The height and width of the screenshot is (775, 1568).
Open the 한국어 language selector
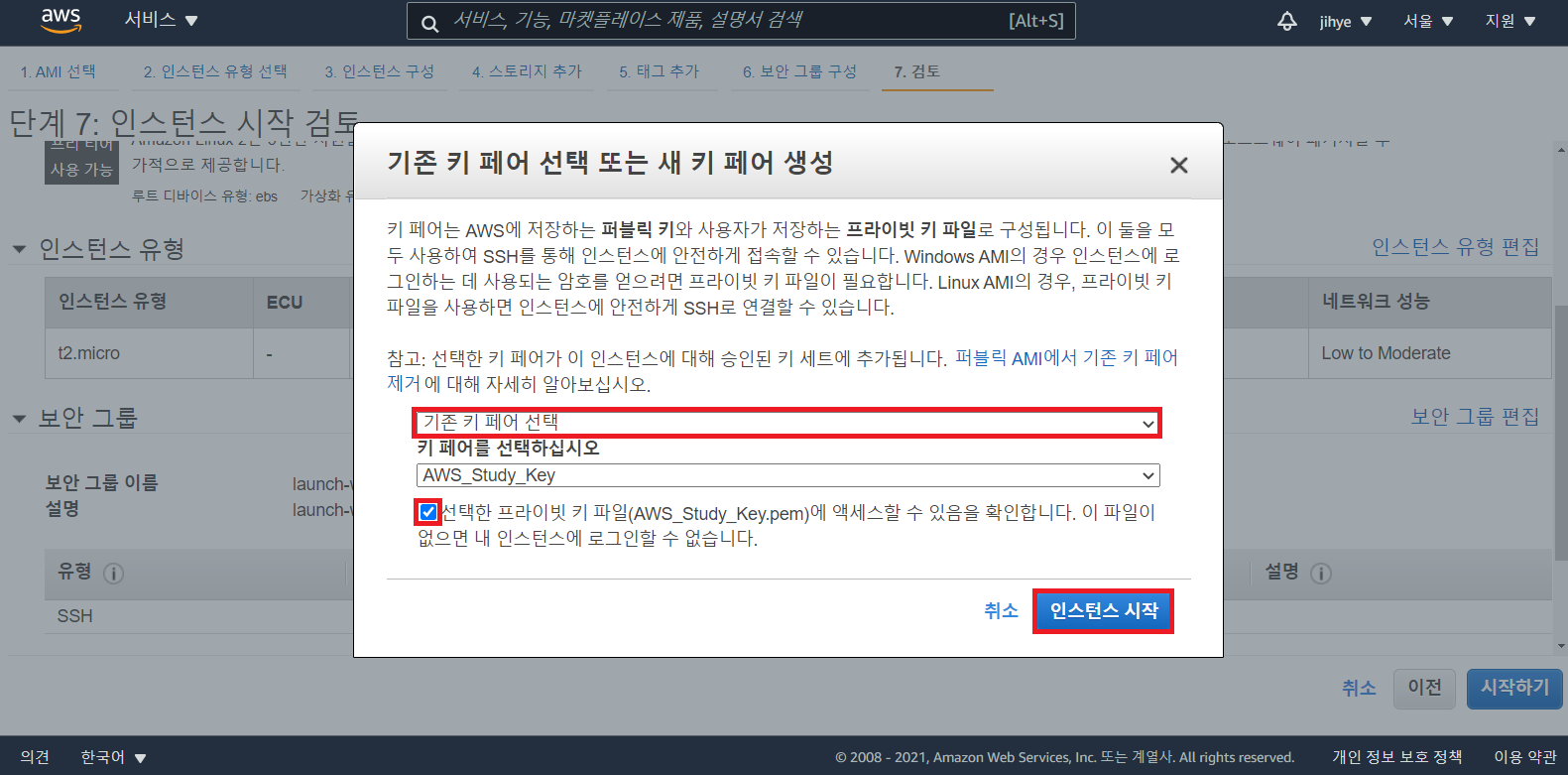click(113, 757)
